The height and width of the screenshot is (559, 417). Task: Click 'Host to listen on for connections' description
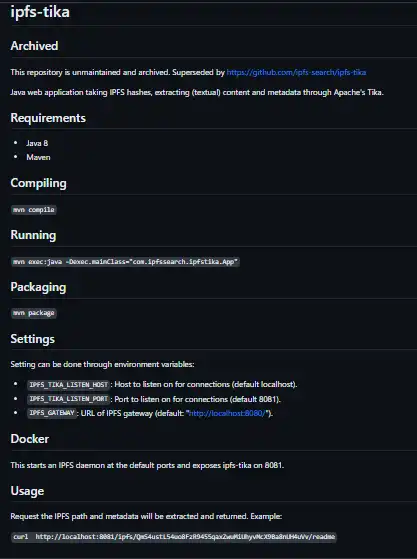pyautogui.click(x=206, y=384)
